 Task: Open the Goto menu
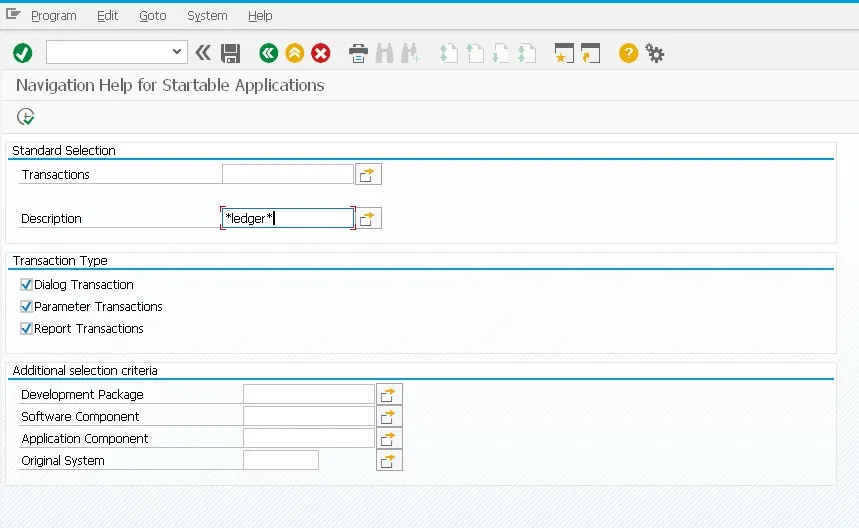point(153,16)
